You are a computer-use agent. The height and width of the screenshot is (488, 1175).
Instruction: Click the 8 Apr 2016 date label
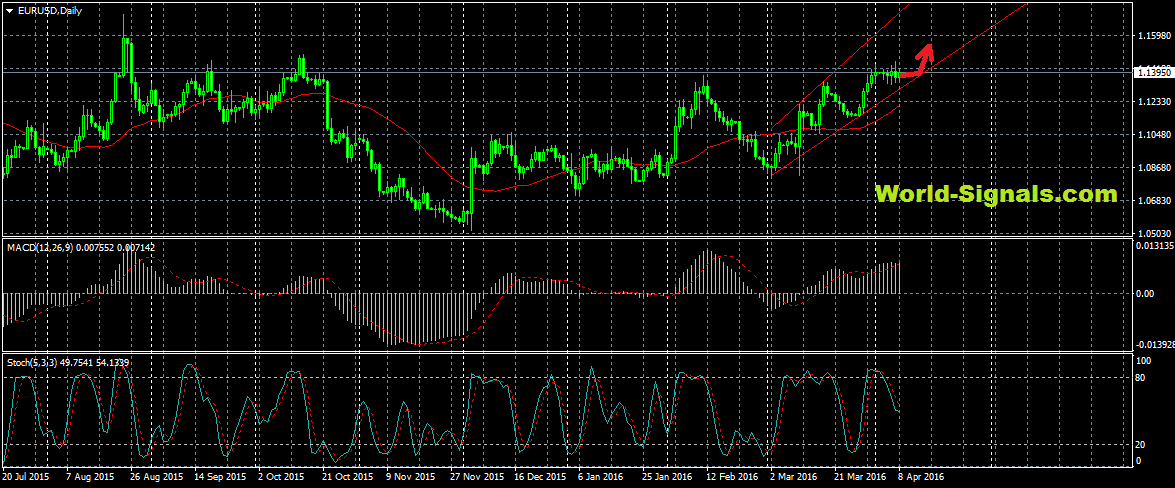pyautogui.click(x=920, y=478)
